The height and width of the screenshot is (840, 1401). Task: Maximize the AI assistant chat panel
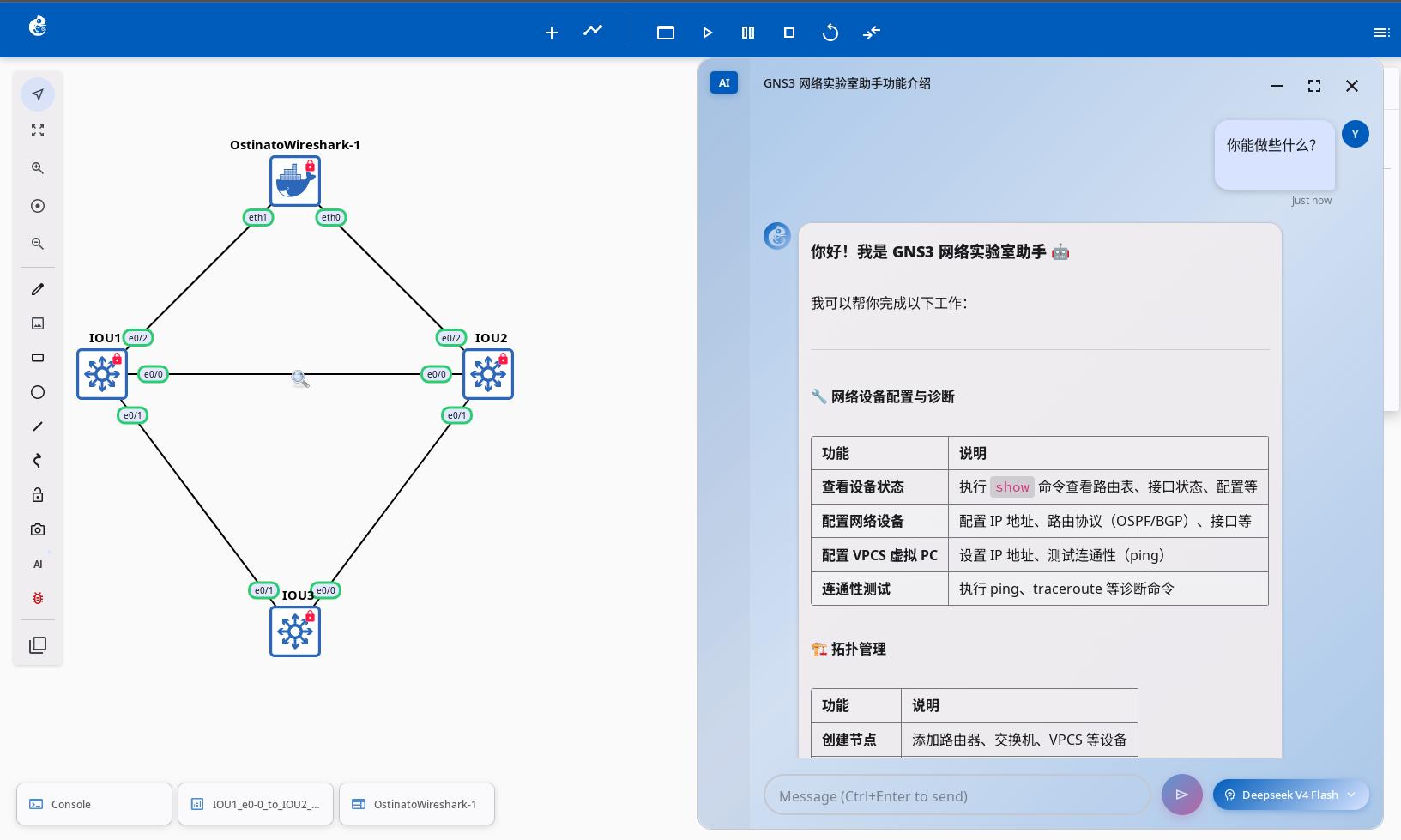pyautogui.click(x=1314, y=85)
